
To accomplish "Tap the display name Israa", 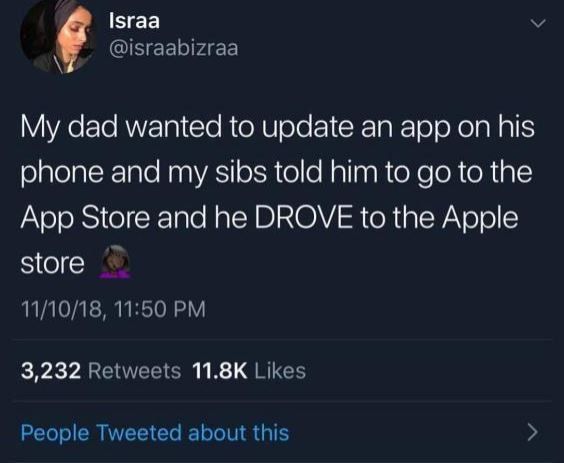I will [x=134, y=22].
